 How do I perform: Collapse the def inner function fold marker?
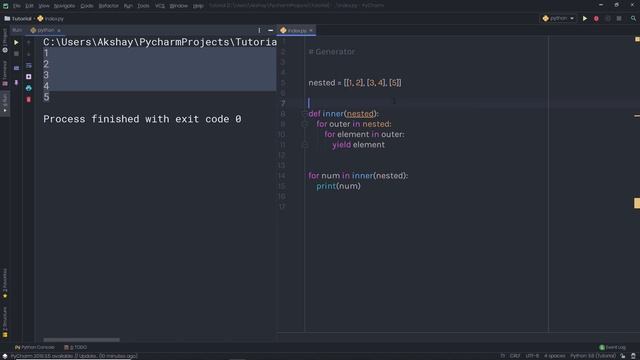(304, 114)
